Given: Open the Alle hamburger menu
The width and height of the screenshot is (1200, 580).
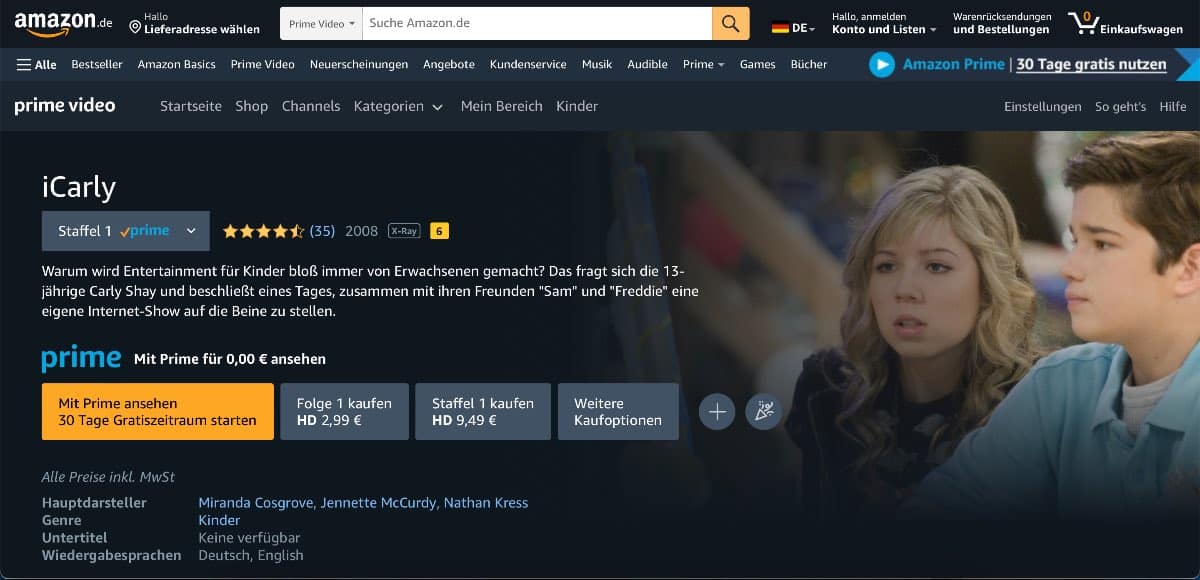Looking at the screenshot, I should tap(36, 64).
